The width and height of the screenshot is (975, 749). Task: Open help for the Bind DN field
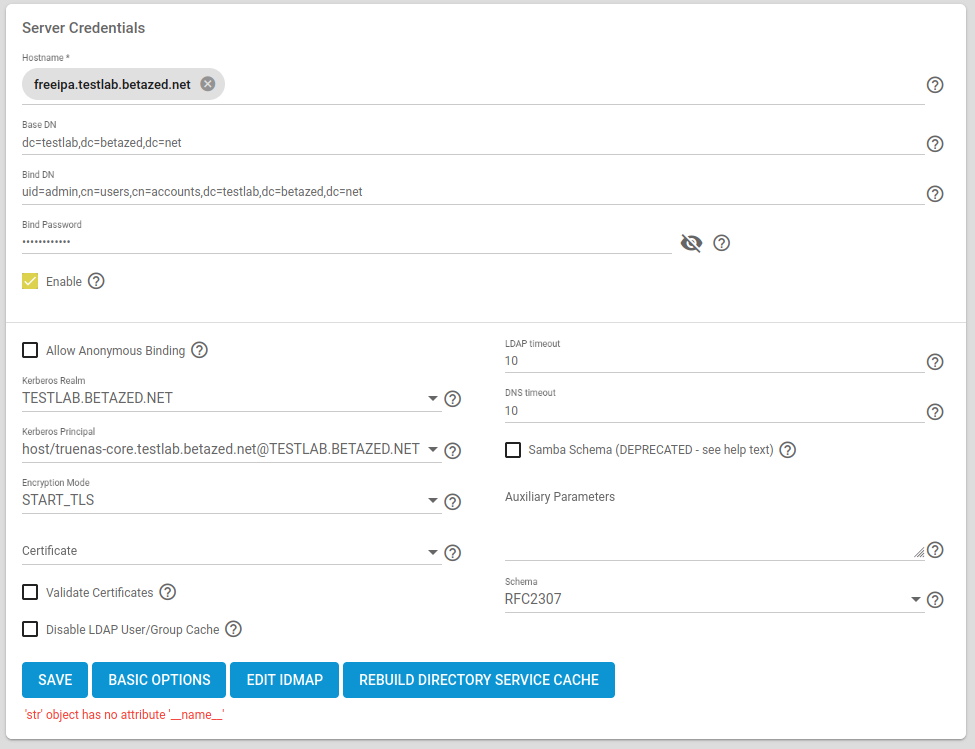[935, 194]
